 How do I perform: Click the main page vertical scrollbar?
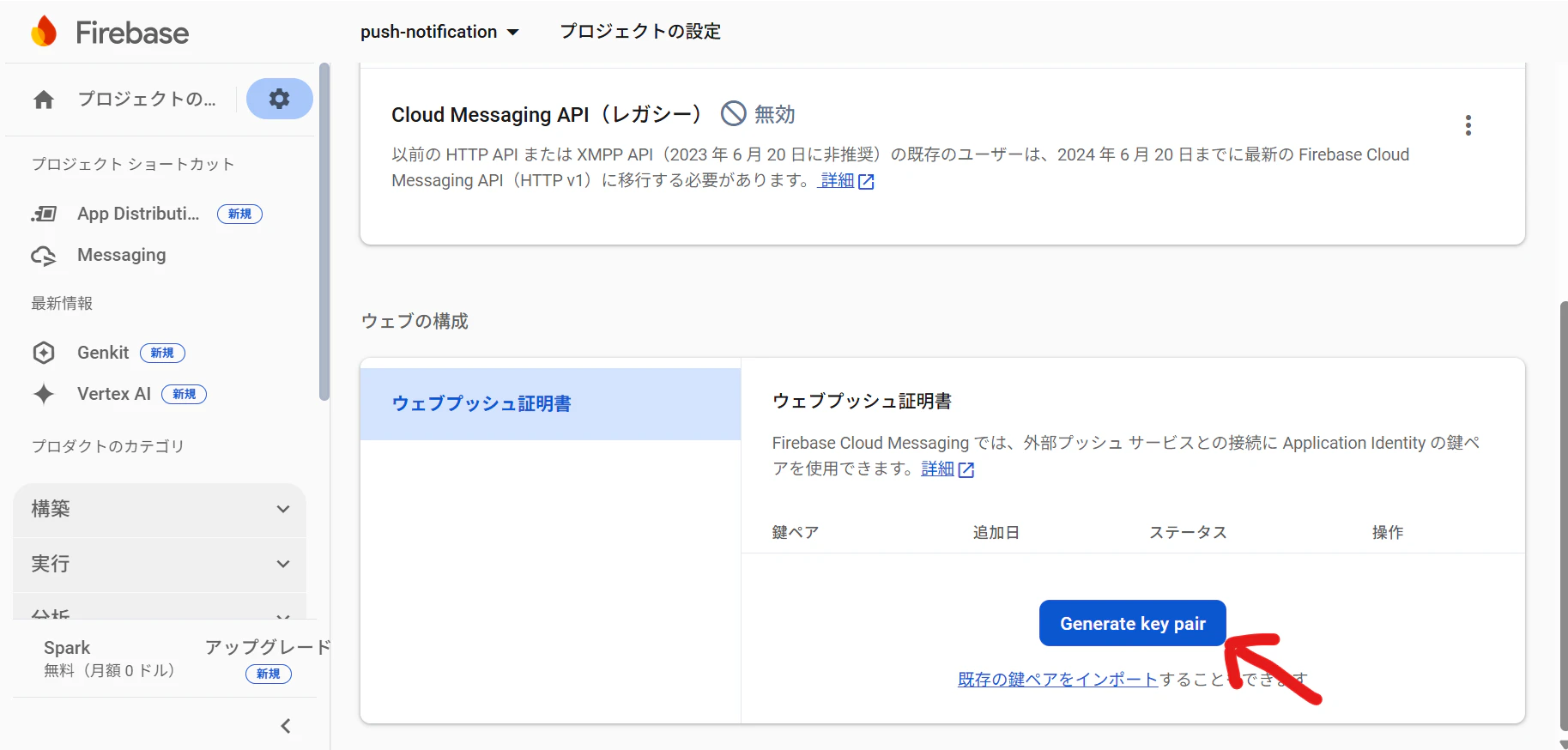[x=1564, y=515]
